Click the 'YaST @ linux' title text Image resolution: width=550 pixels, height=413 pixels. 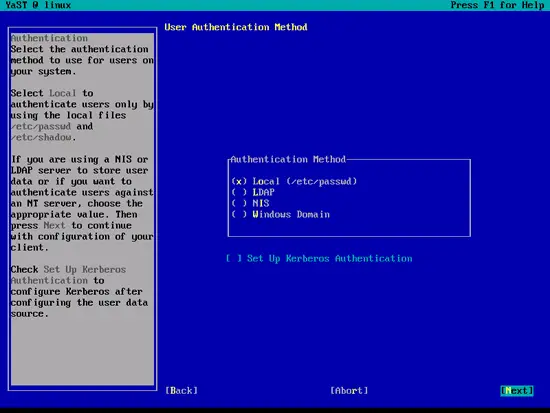pos(38,5)
